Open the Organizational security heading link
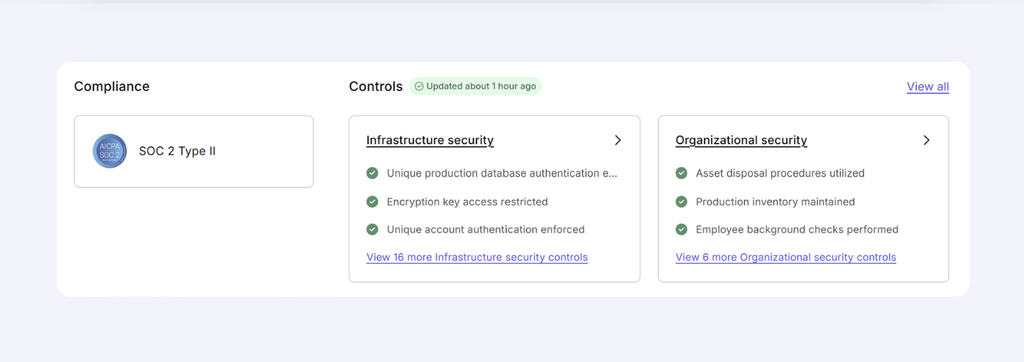This screenshot has width=1024, height=362. coord(741,140)
